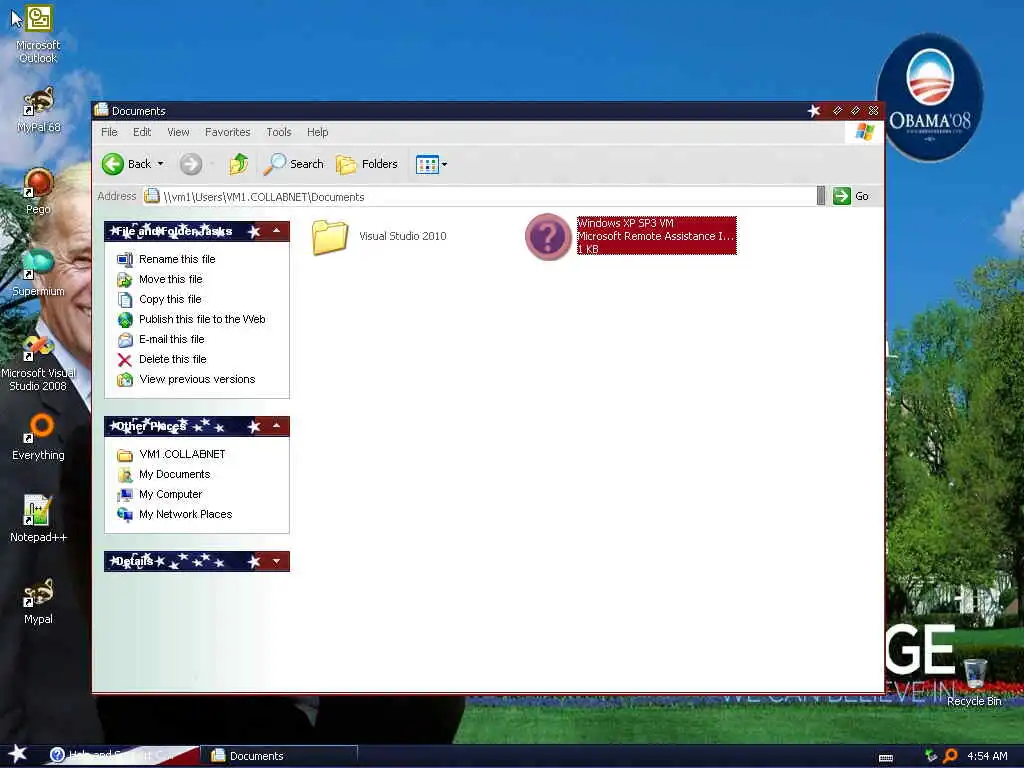
Task: Go up one folder level
Action: tap(239, 164)
